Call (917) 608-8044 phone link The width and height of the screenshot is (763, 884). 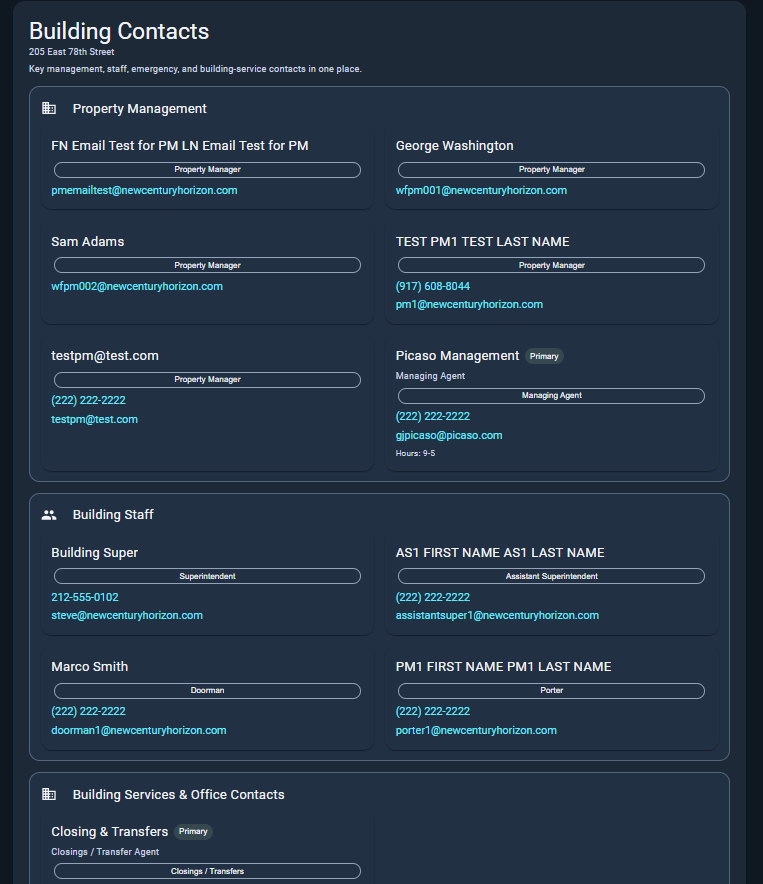click(433, 286)
